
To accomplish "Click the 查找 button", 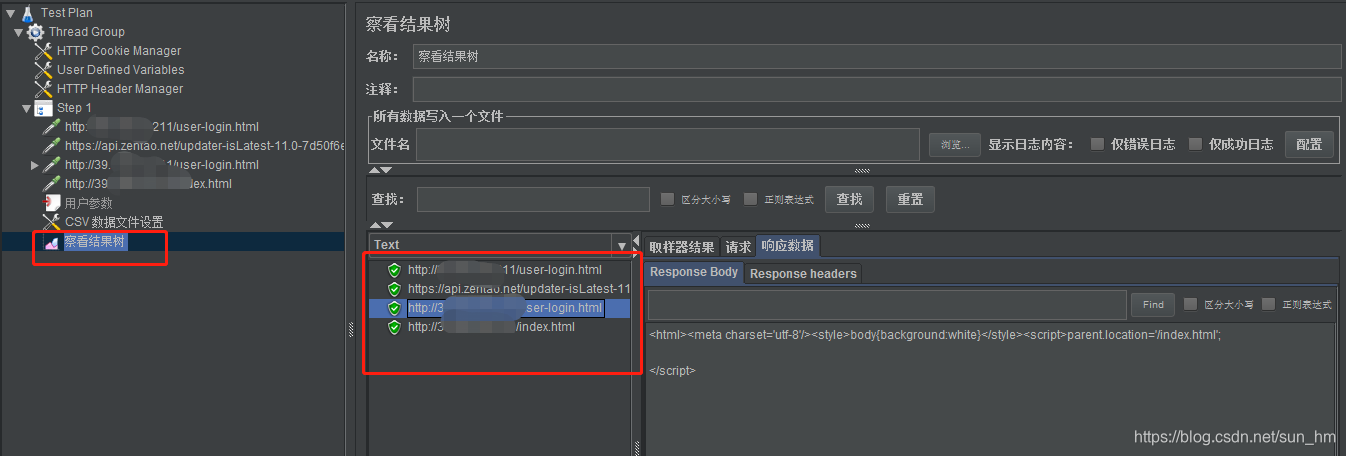I will point(849,199).
